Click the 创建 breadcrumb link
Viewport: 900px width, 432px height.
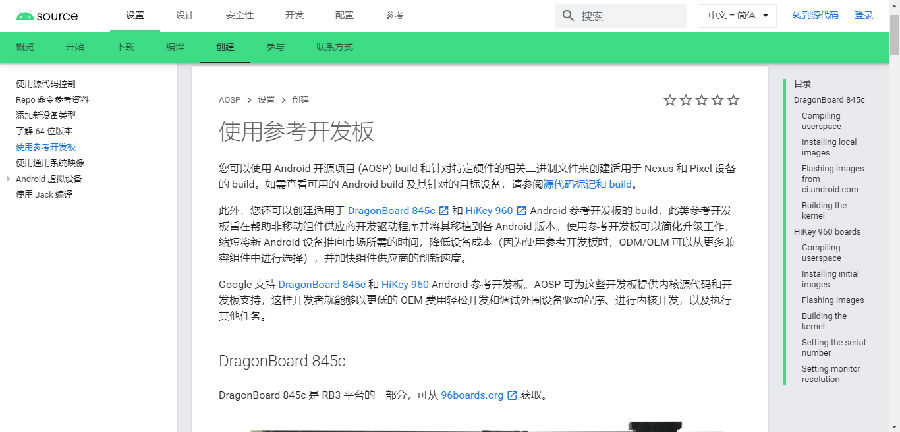300,100
